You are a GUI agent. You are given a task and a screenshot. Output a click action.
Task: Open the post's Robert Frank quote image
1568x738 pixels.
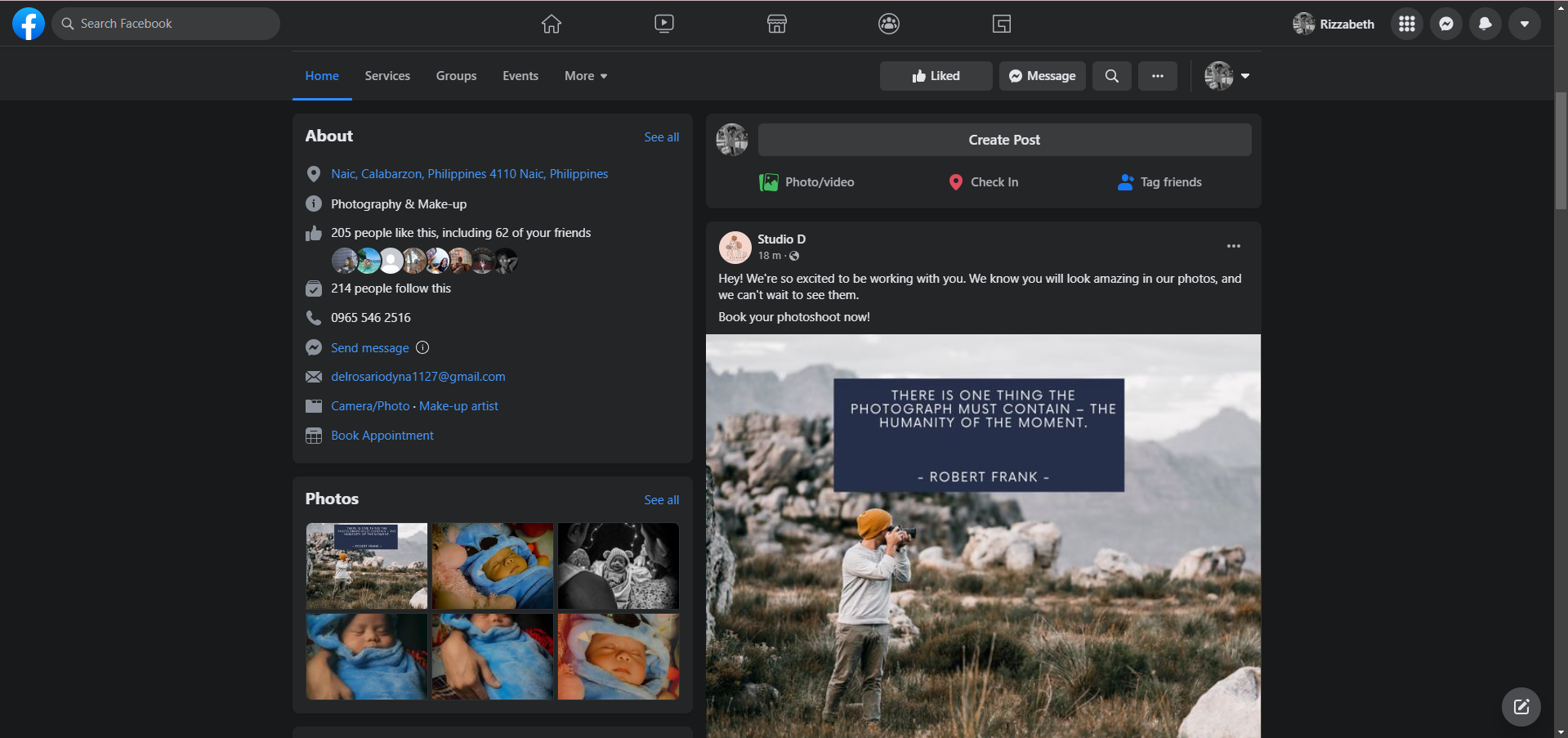(x=984, y=536)
